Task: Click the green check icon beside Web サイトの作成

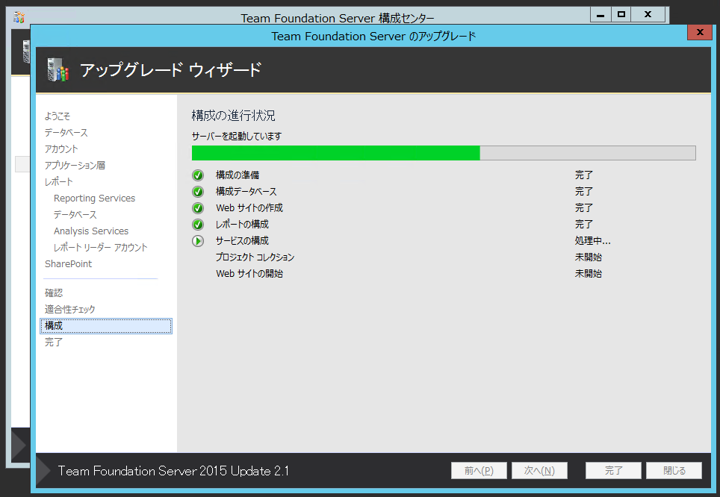Action: [x=198, y=208]
